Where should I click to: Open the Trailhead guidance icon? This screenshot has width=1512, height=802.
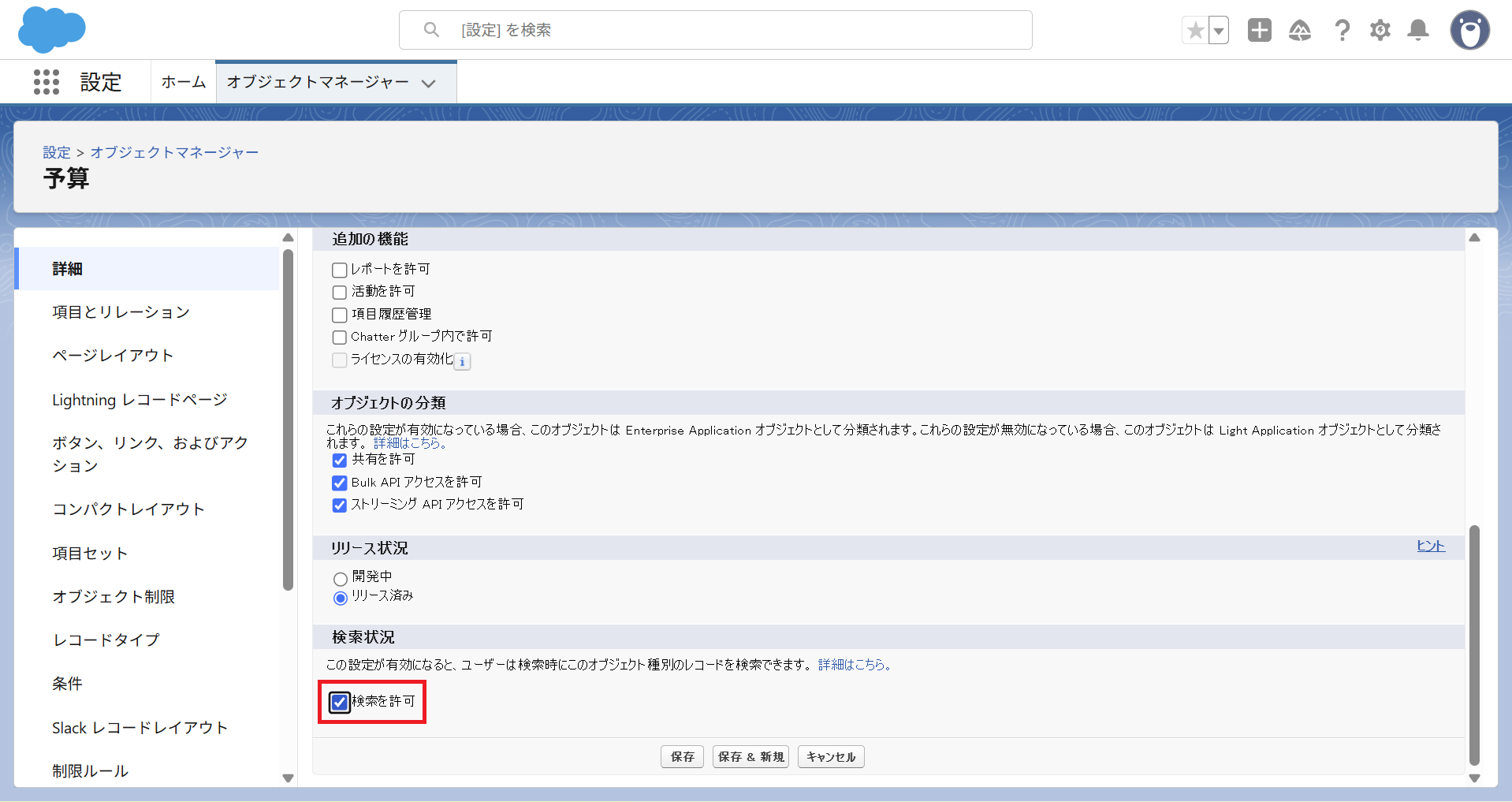[x=1299, y=31]
